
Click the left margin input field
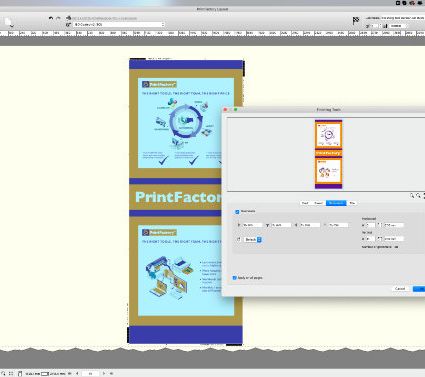click(252, 225)
